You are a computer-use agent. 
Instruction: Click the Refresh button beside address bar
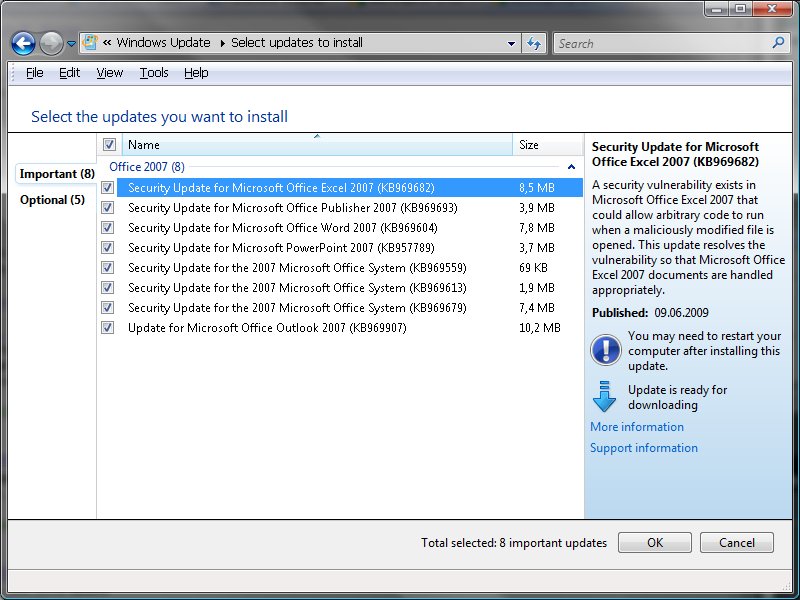pos(534,43)
